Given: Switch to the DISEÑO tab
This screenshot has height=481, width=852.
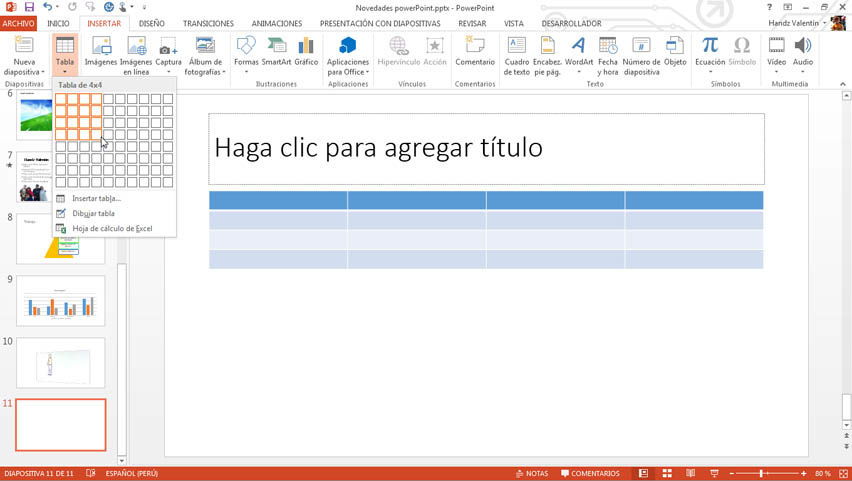Looking at the screenshot, I should pos(152,23).
